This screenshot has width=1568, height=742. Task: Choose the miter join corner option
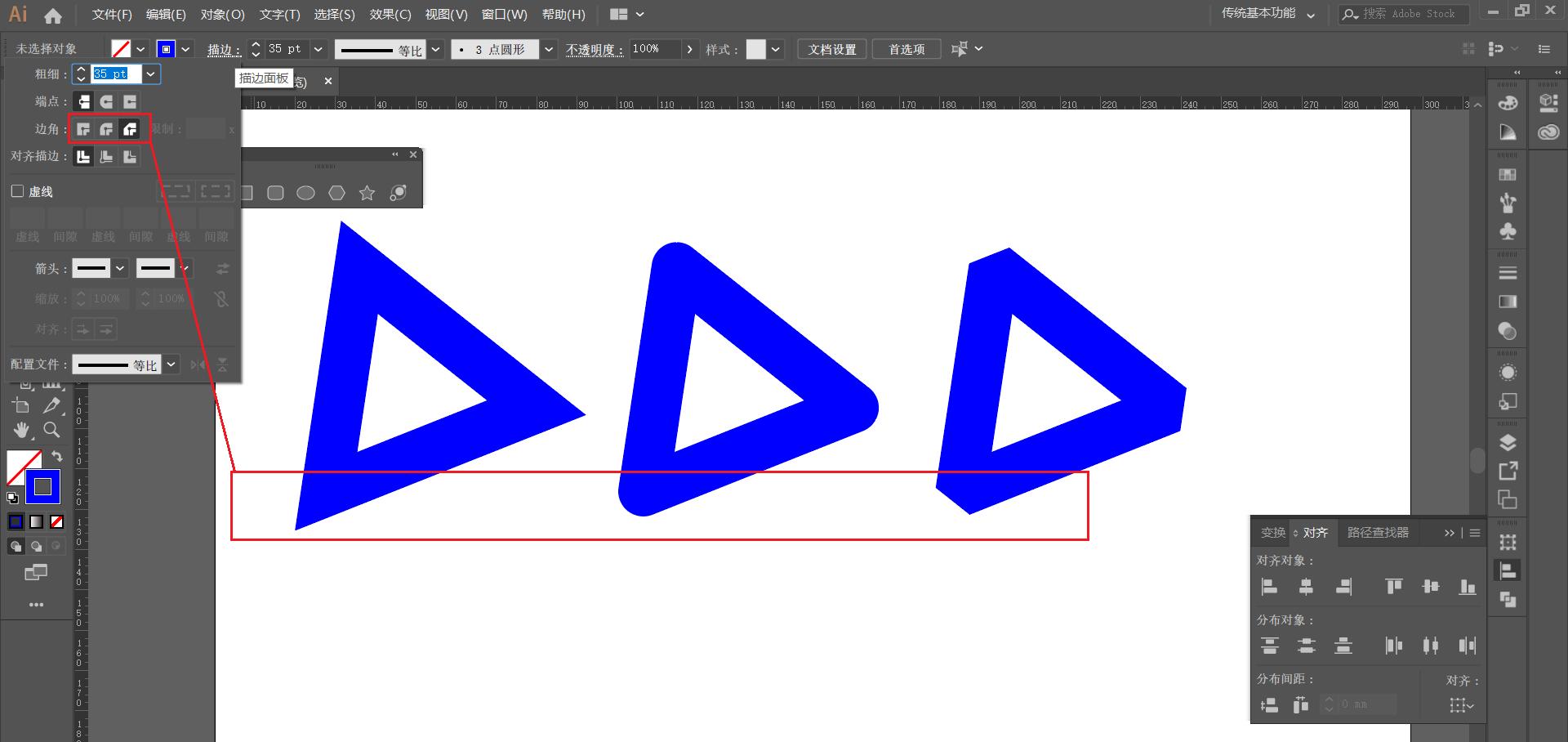pos(83,129)
